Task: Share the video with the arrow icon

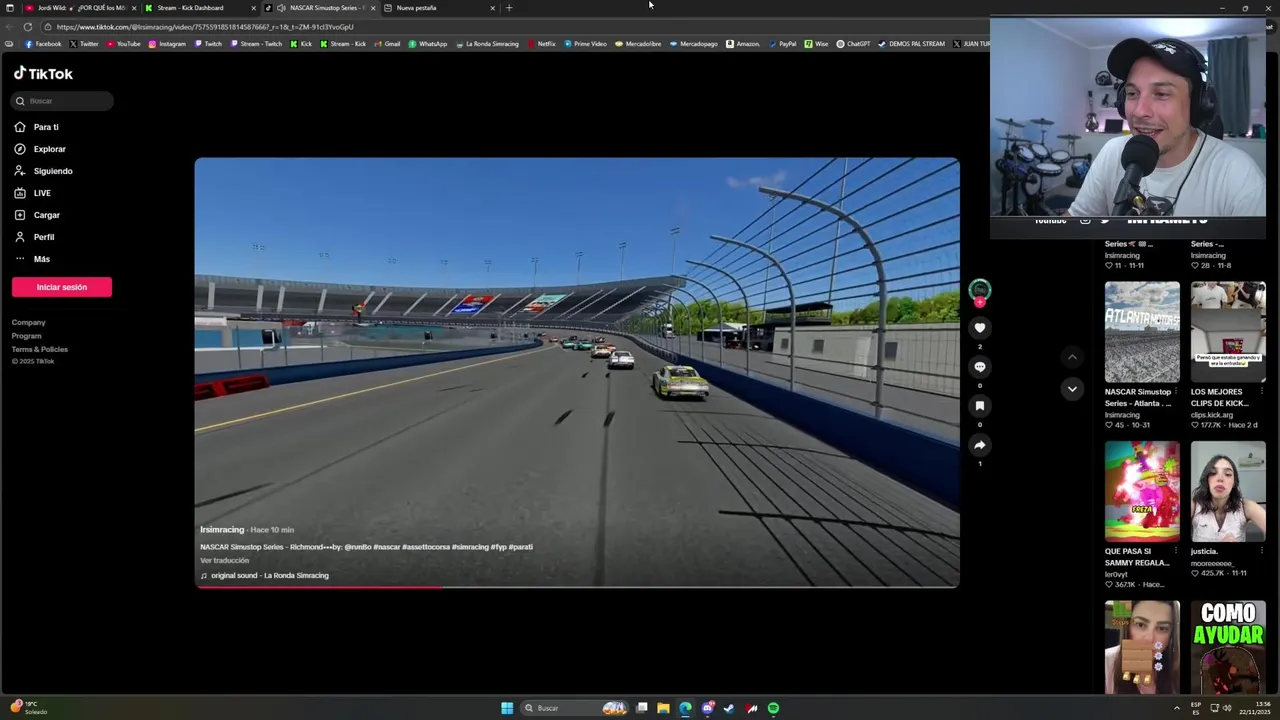Action: click(980, 445)
